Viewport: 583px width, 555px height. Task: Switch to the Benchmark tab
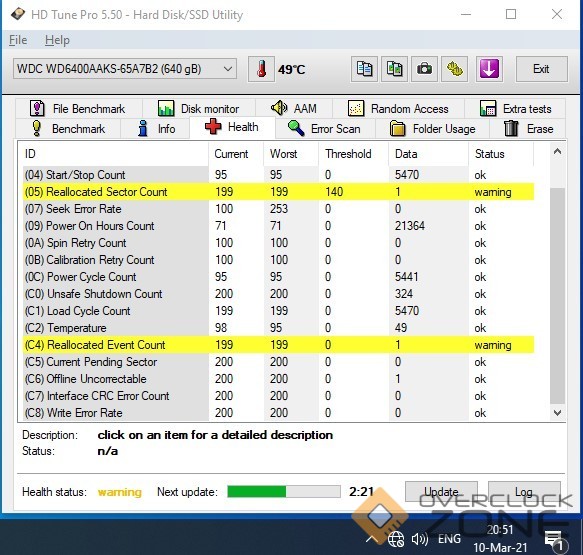[x=68, y=129]
